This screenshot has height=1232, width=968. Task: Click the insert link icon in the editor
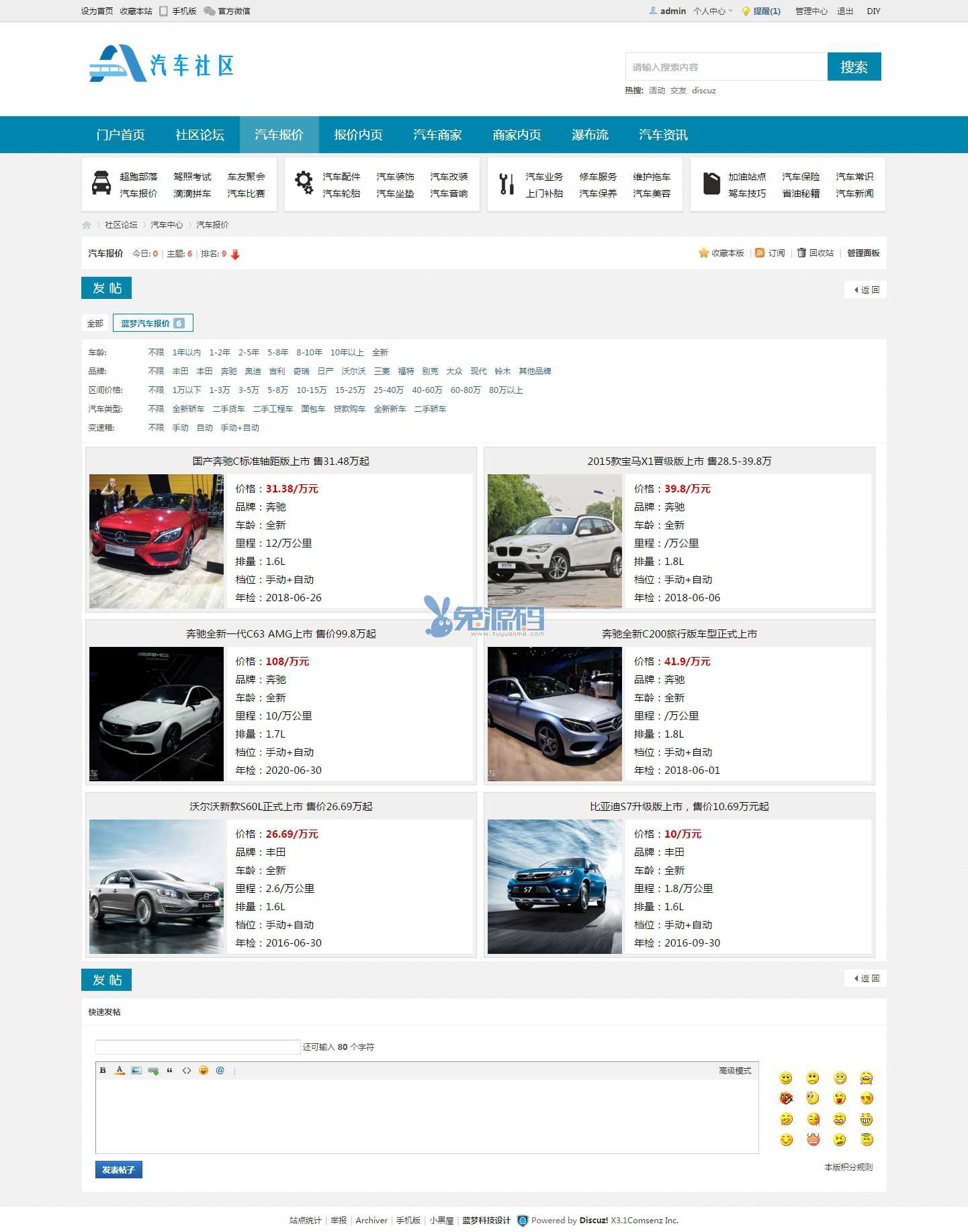pyautogui.click(x=153, y=1070)
